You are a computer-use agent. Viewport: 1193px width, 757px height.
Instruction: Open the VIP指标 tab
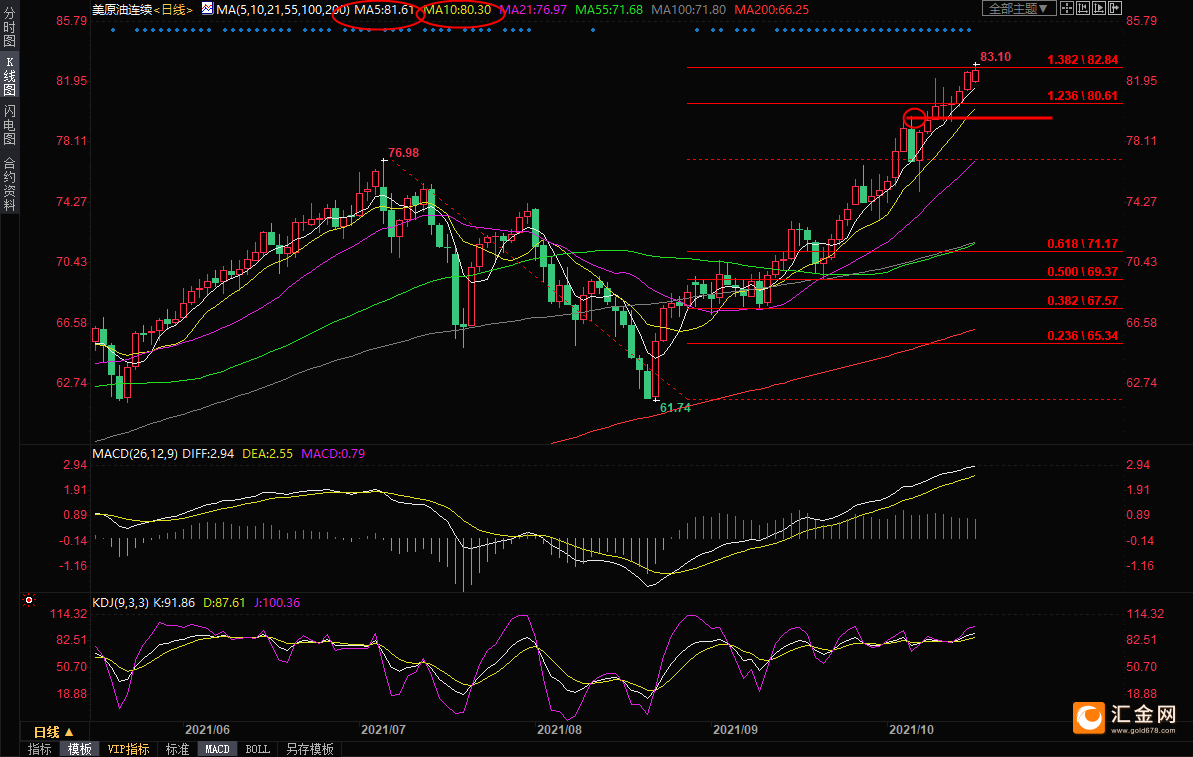(x=129, y=749)
